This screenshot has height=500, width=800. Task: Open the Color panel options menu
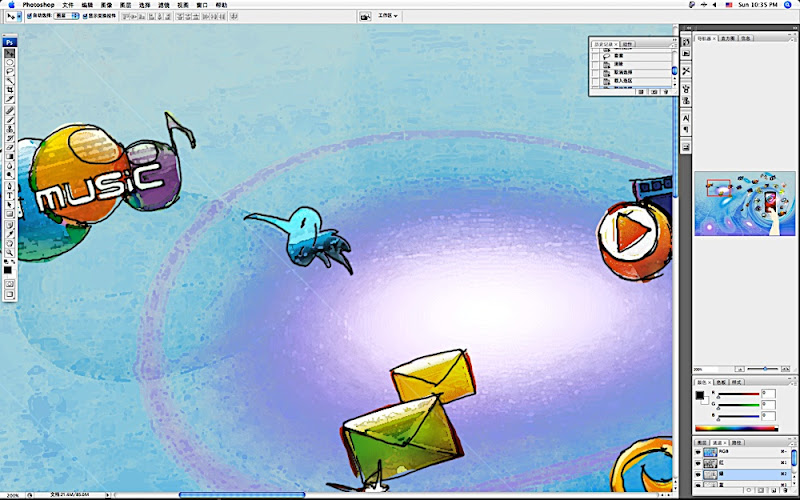click(792, 384)
